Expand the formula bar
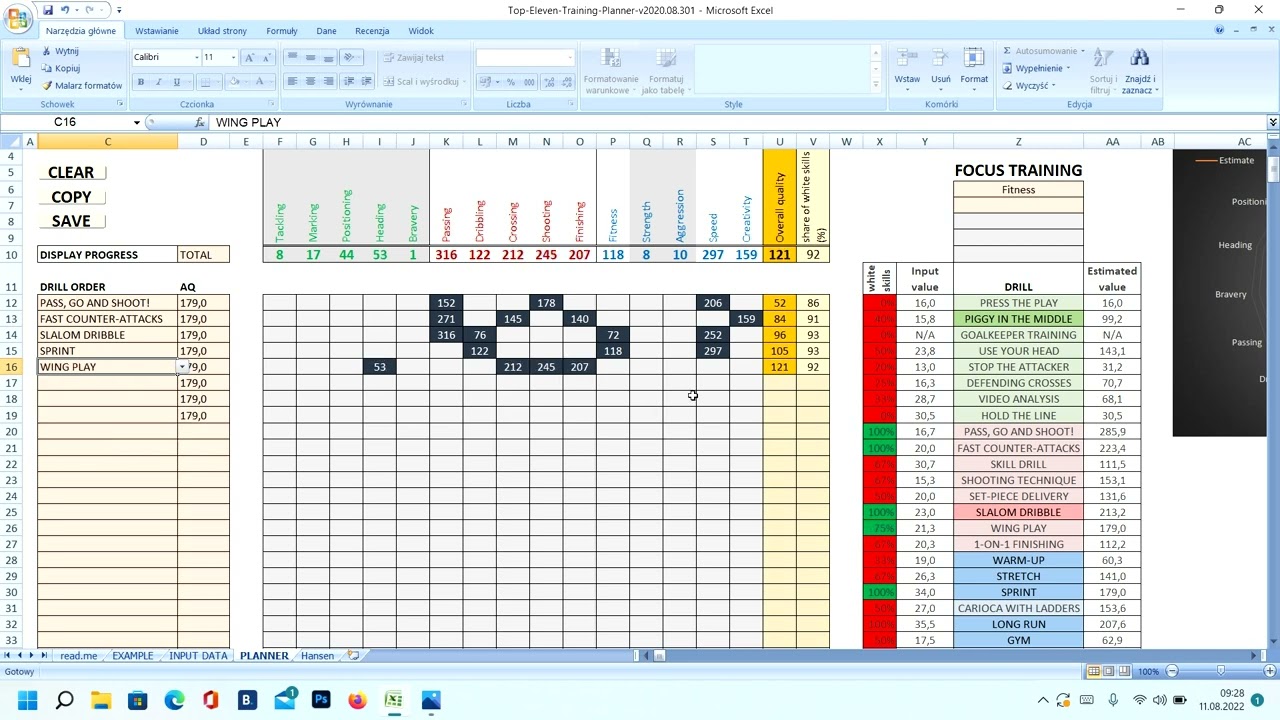The width and height of the screenshot is (1280, 720). coord(1272,122)
